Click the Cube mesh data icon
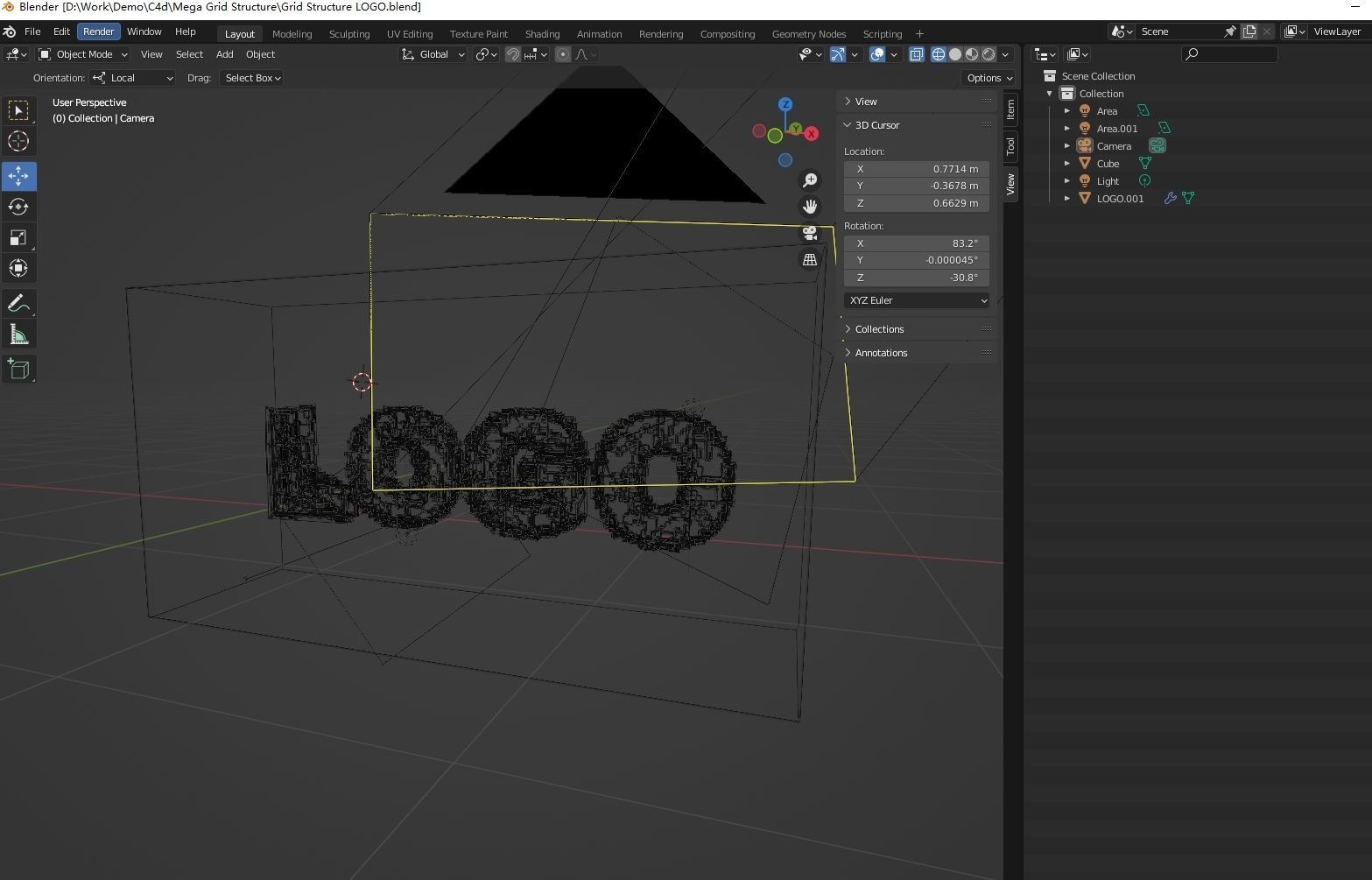 coord(1144,163)
